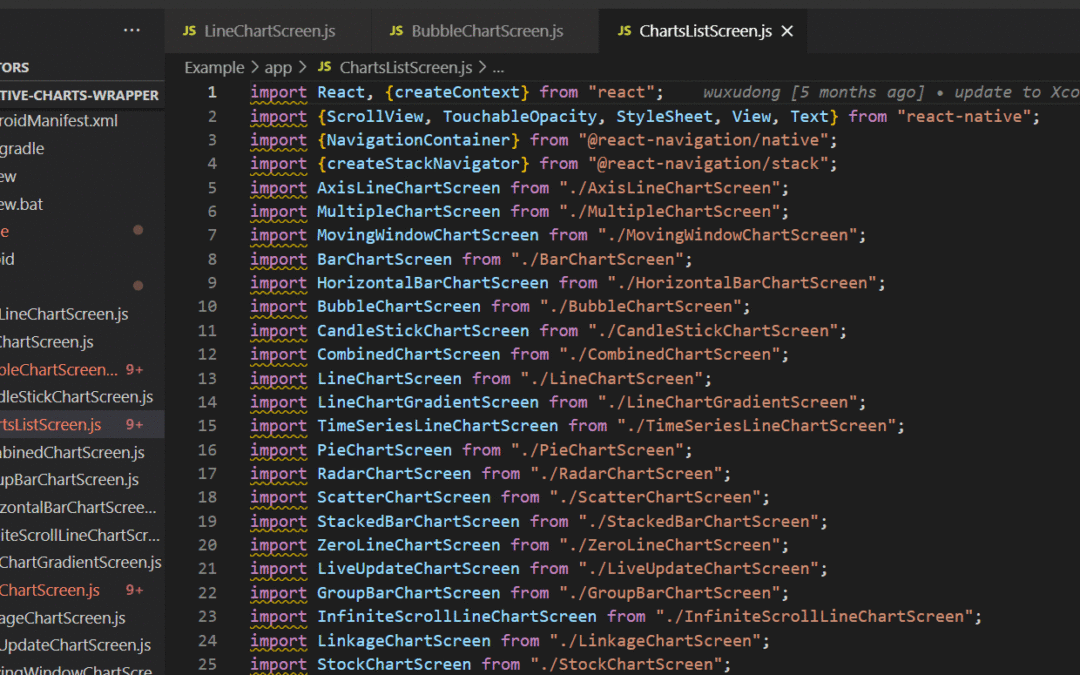The width and height of the screenshot is (1080, 675).
Task: Click TouchableOpacity in the react-native import
Action: (520, 116)
